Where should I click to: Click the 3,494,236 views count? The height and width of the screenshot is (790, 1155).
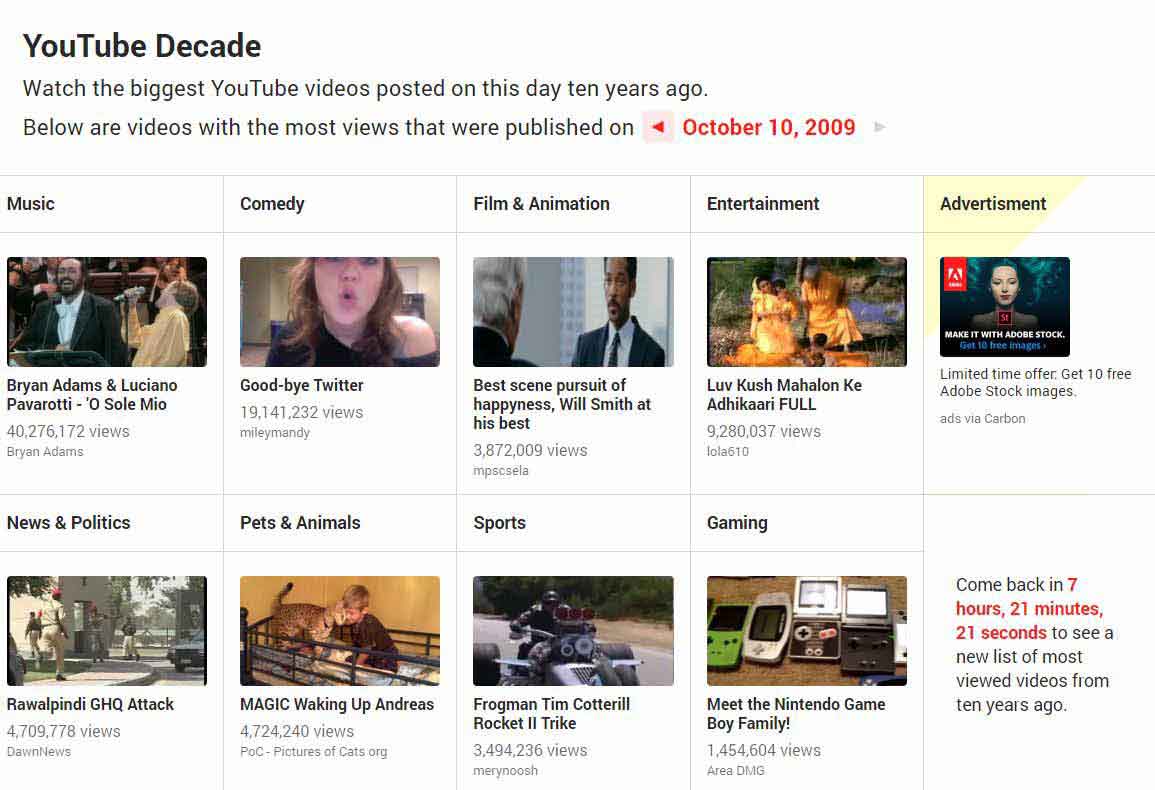530,750
